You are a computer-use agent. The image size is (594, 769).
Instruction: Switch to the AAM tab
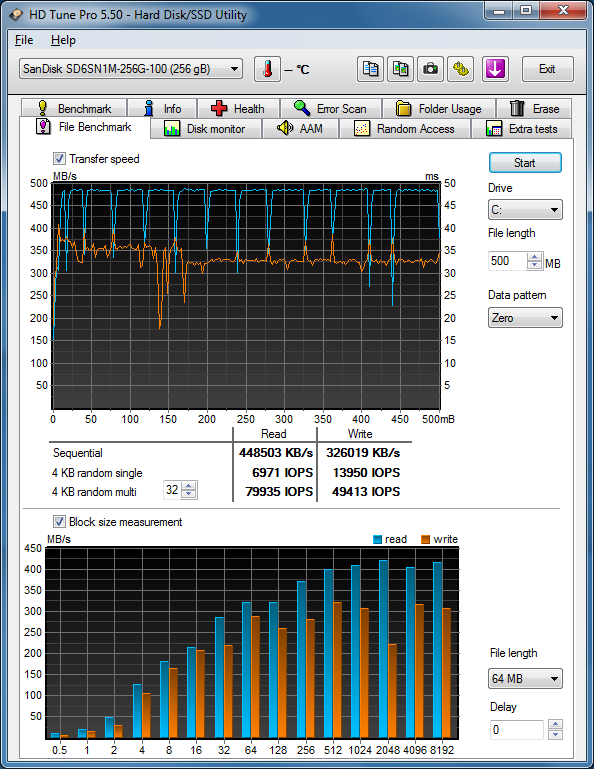pos(301,129)
